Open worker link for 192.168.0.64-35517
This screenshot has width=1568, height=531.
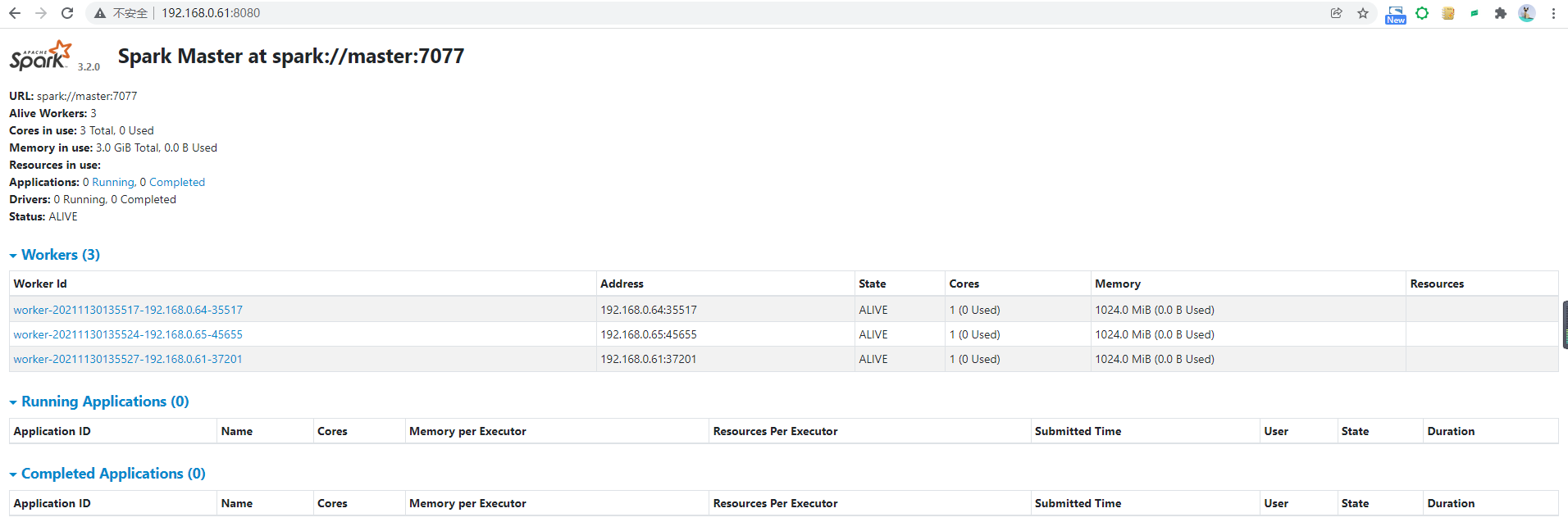(x=128, y=310)
